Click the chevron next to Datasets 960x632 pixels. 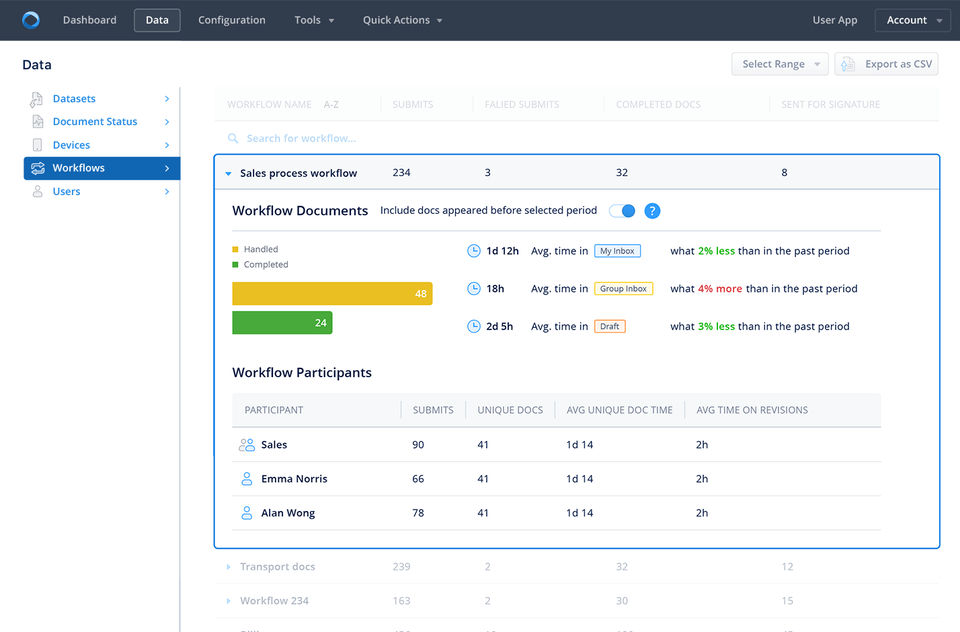(x=167, y=99)
